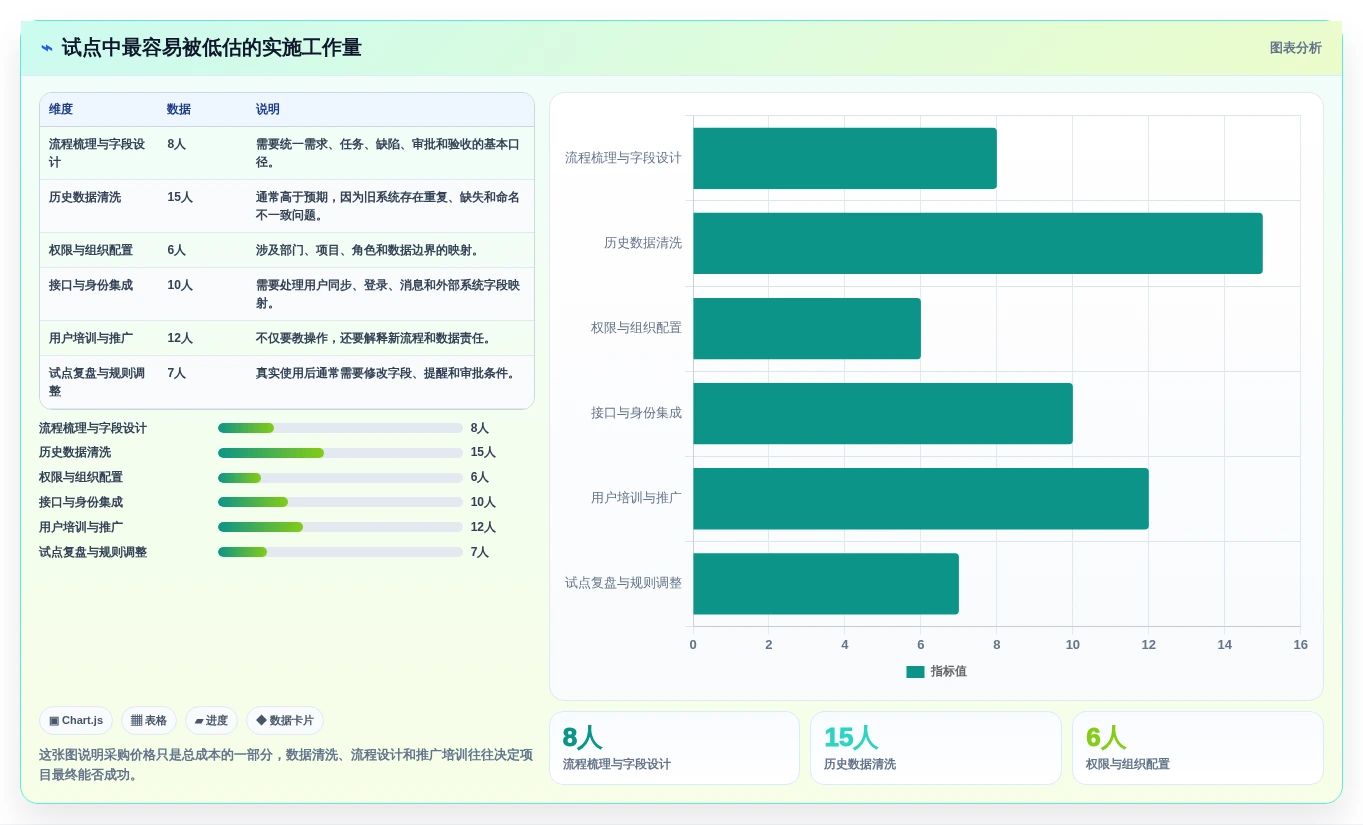Click the 6人 value beside the progress bar
The image size is (1363, 825).
pos(480,478)
